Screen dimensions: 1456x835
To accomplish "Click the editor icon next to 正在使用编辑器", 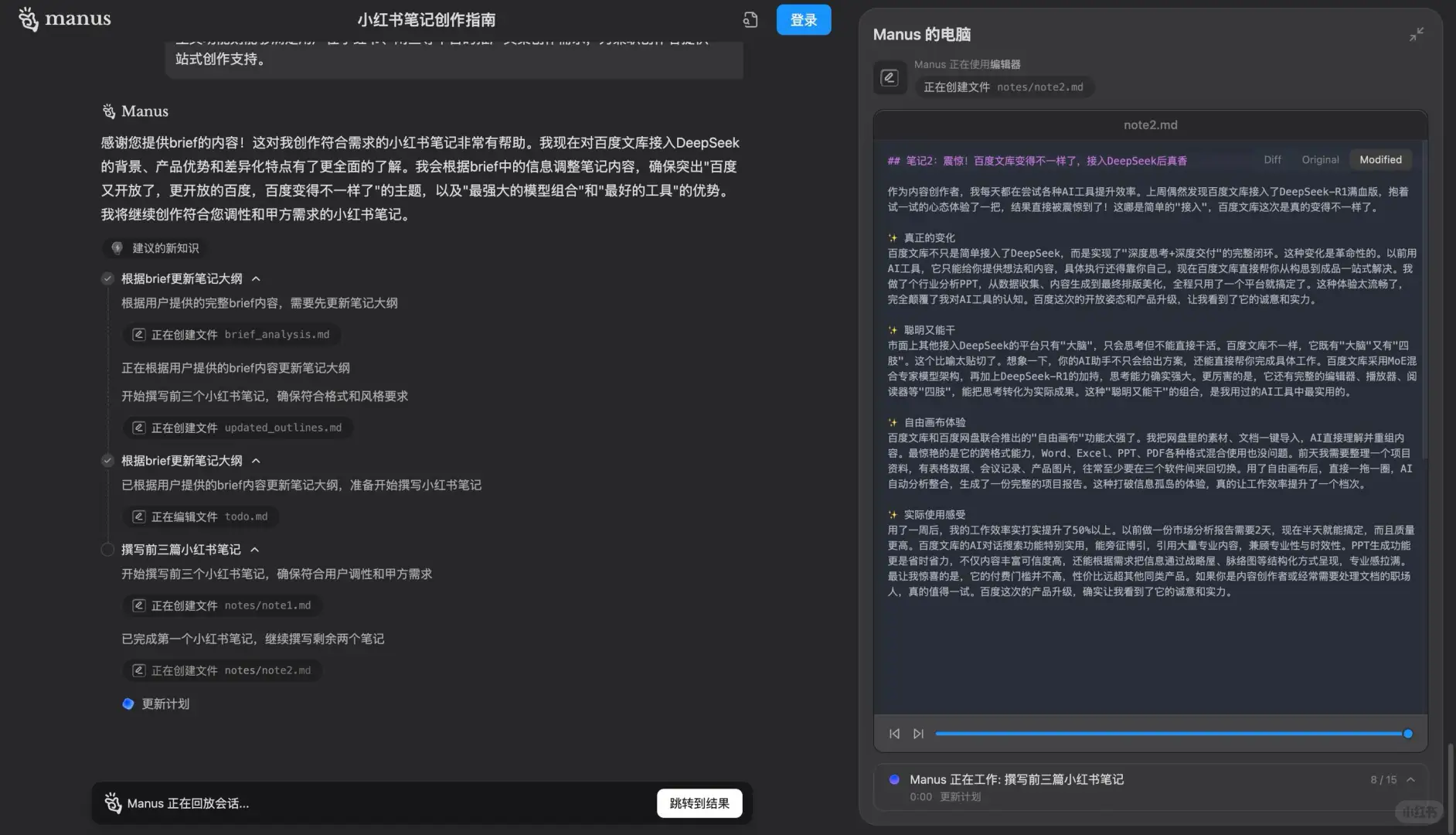I will (x=890, y=77).
